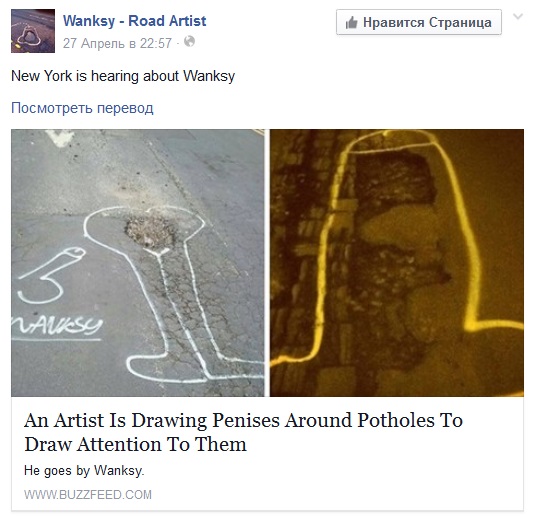
Task: Open the left photo with the white chalk outline
Action: click(x=138, y=263)
